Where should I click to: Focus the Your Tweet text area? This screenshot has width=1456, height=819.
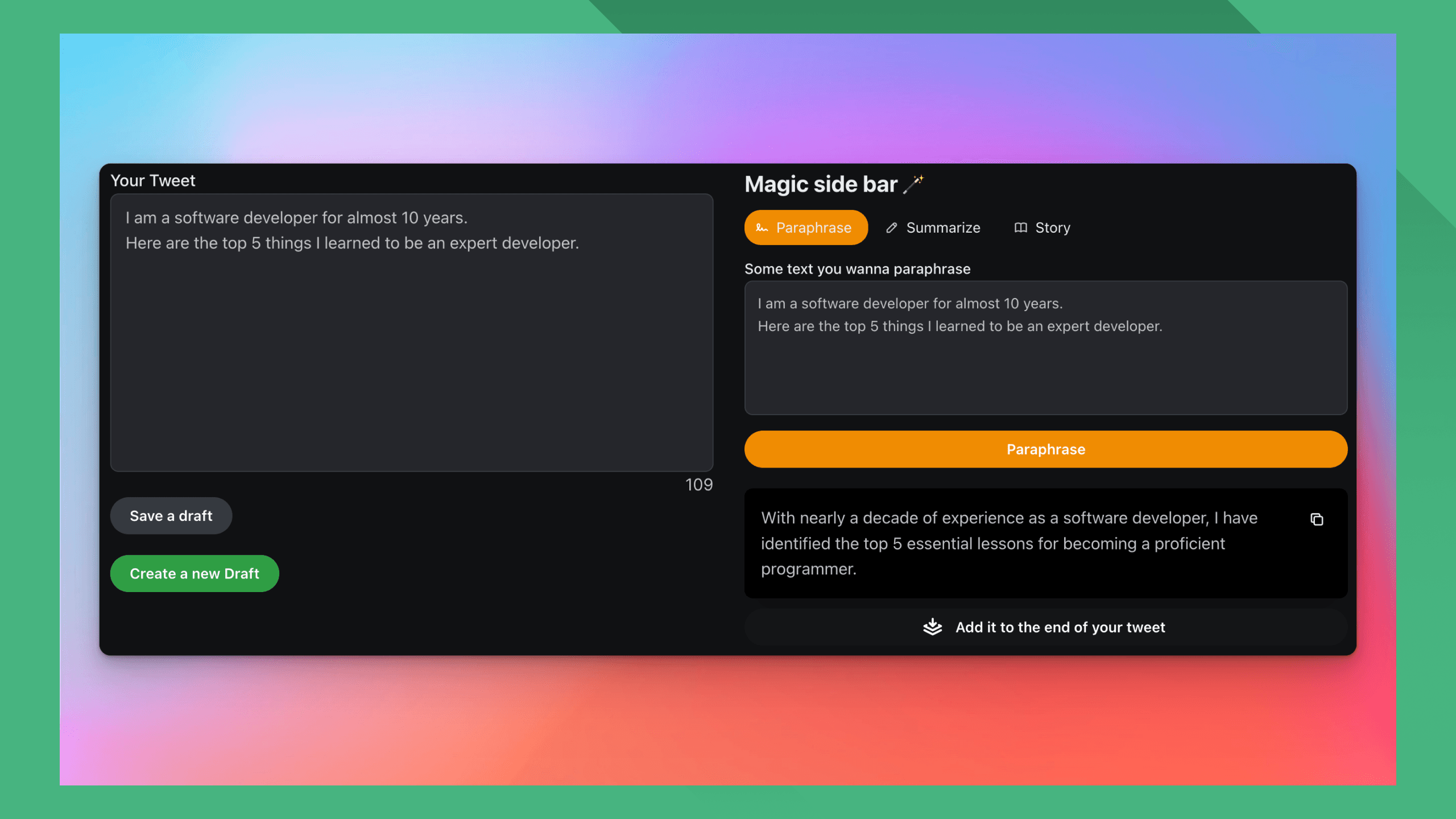point(411,353)
